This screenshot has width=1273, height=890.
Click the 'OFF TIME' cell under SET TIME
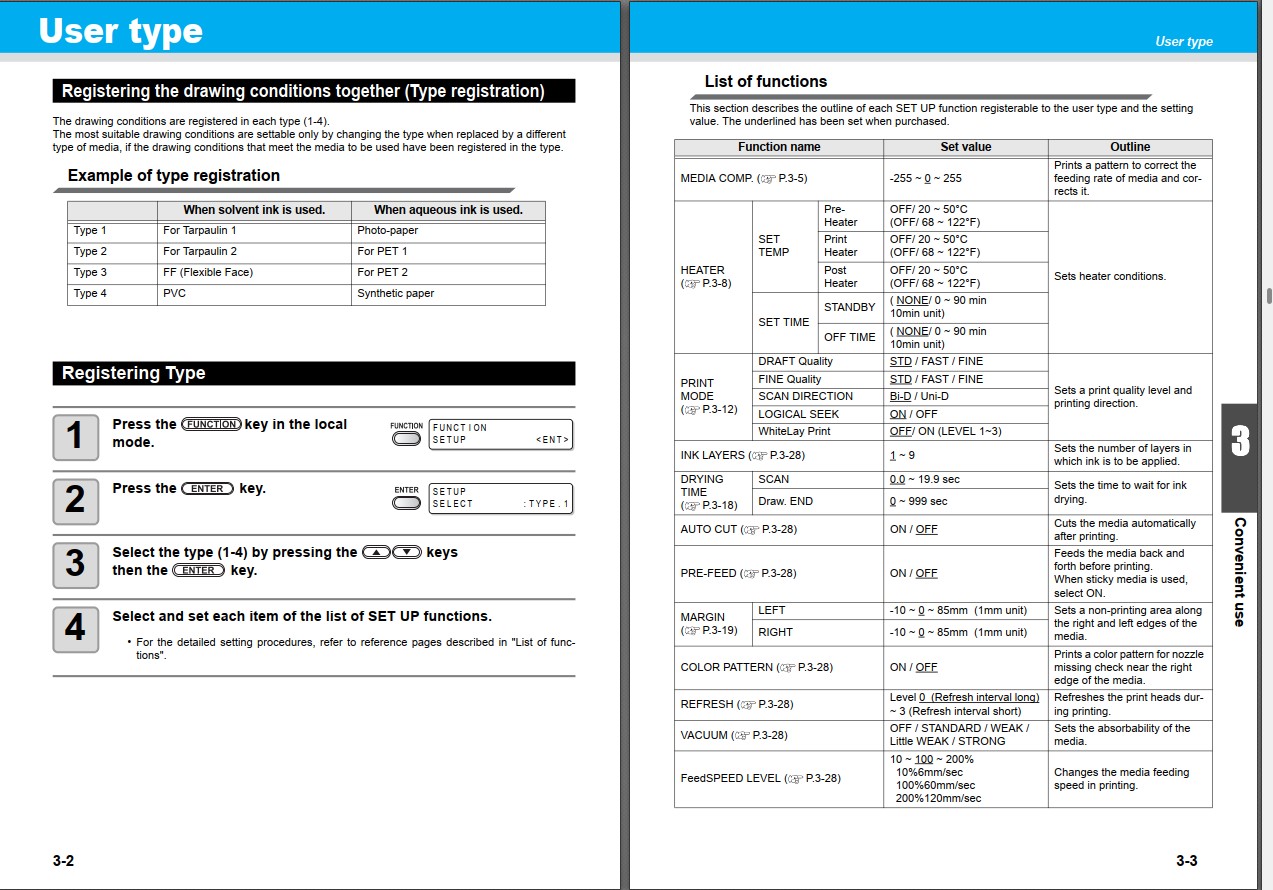click(849, 337)
